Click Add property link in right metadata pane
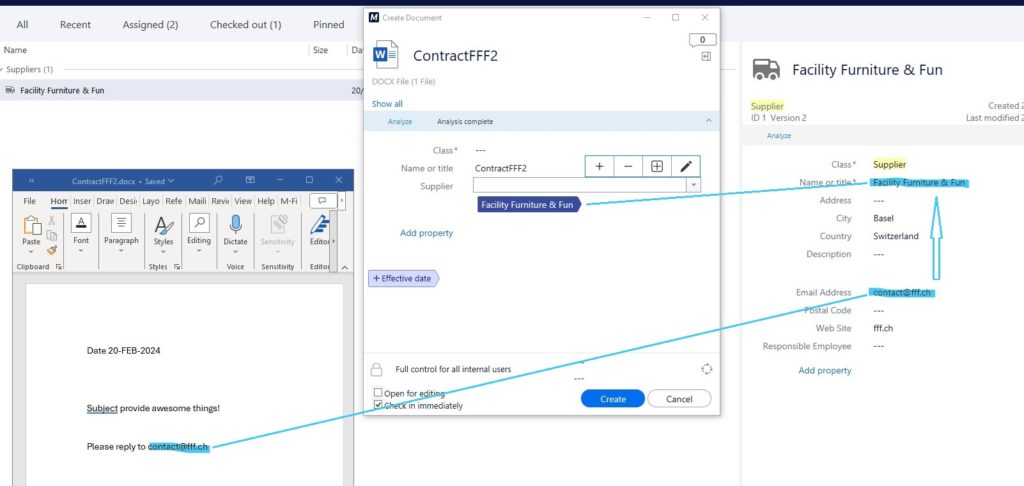The image size is (1024, 486). click(x=825, y=370)
